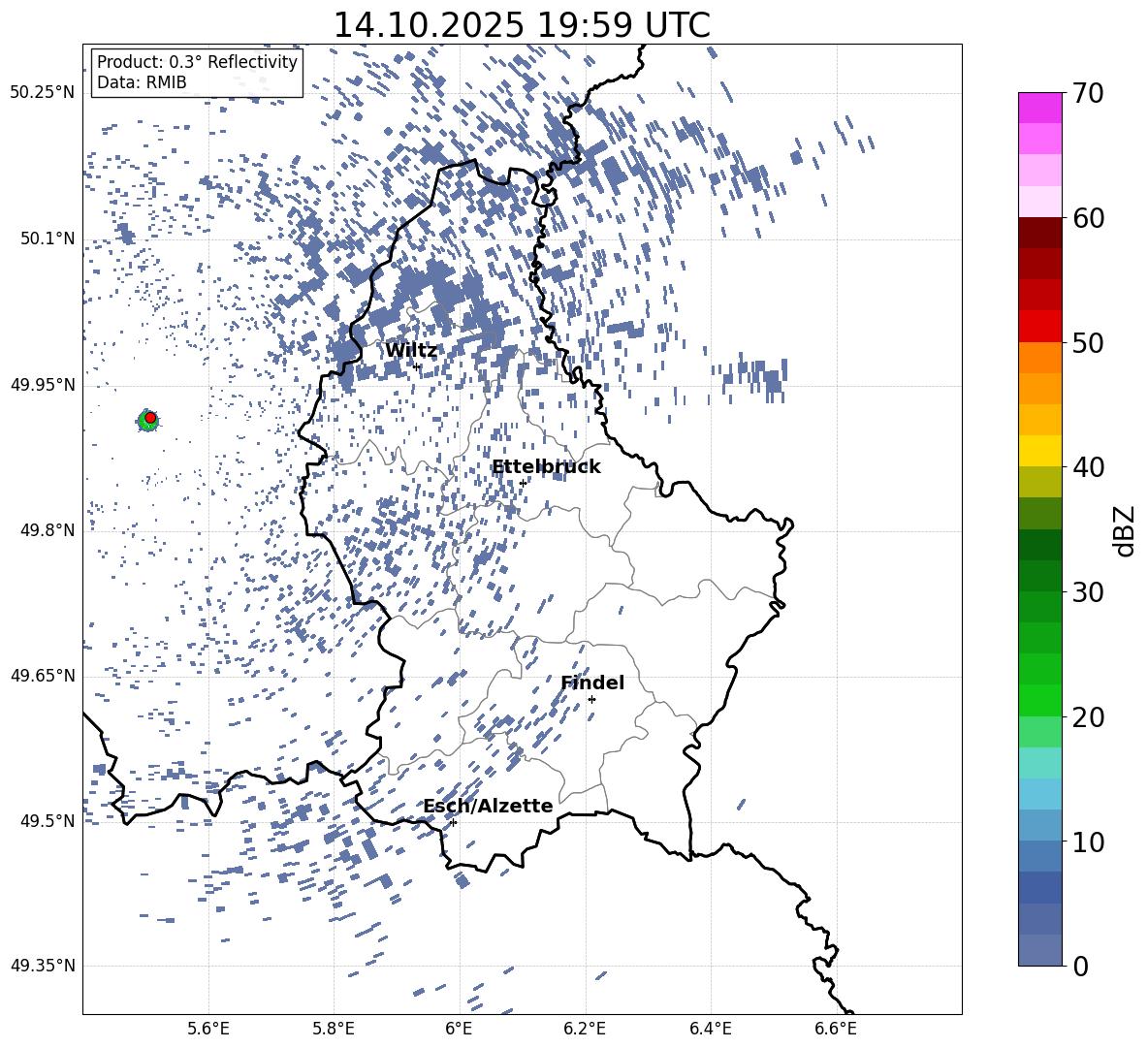Click the 49.35°N latitude tick label
Screen dimensions: 1148x1048
click(x=43, y=966)
